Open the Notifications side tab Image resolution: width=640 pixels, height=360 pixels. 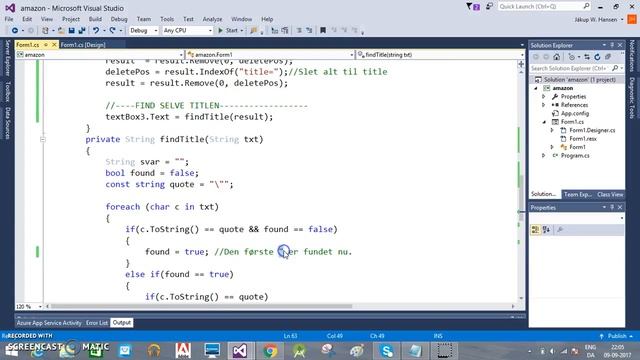coord(632,56)
